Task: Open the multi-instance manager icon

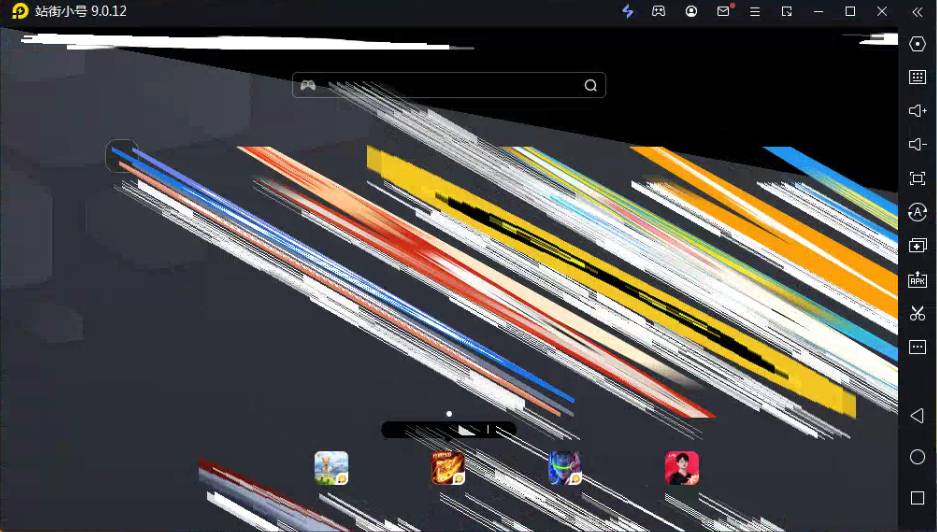Action: pyautogui.click(x=917, y=246)
